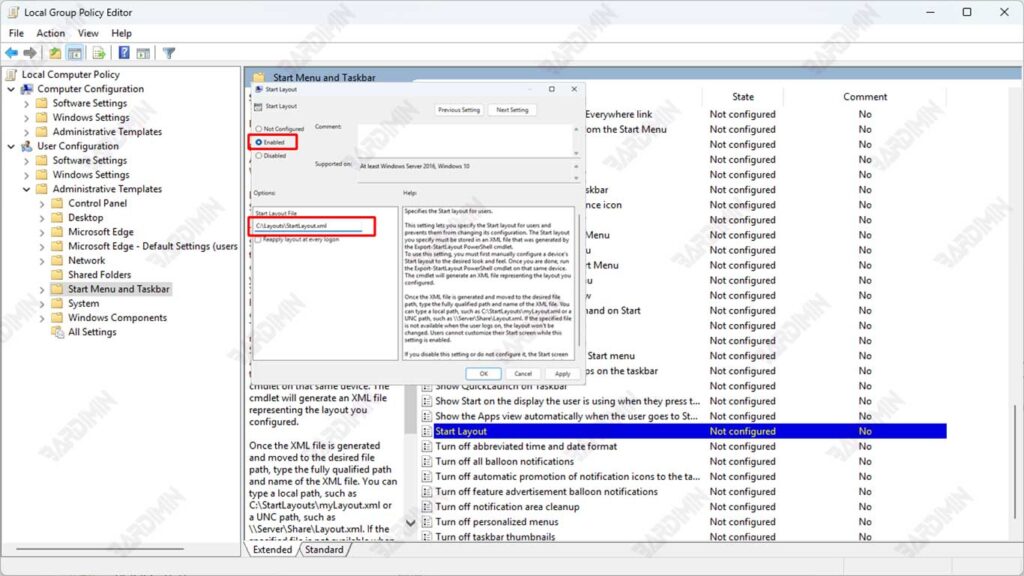Image resolution: width=1024 pixels, height=576 pixels.
Task: Select Microsoft Edge - Default Settings tree item
Action: [153, 246]
